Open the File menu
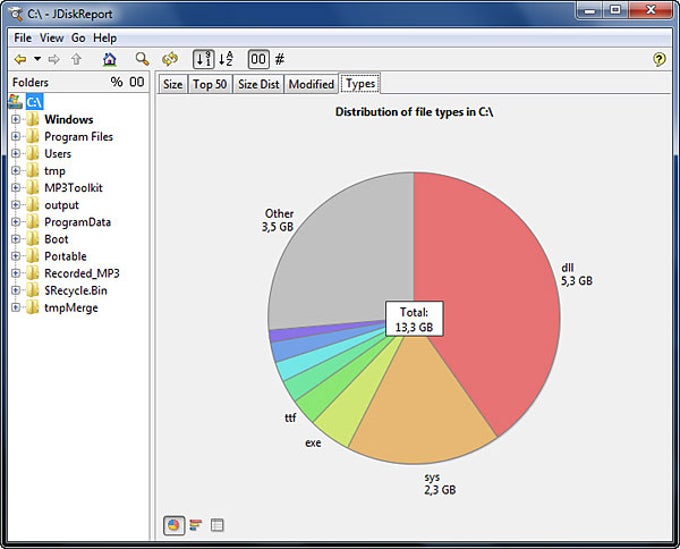The image size is (680, 549). [x=23, y=38]
